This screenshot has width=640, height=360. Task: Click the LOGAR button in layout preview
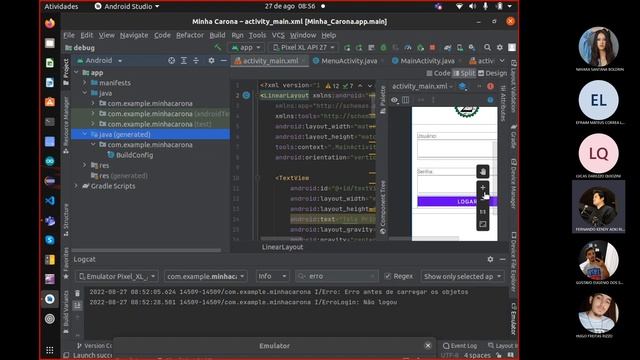tap(457, 201)
